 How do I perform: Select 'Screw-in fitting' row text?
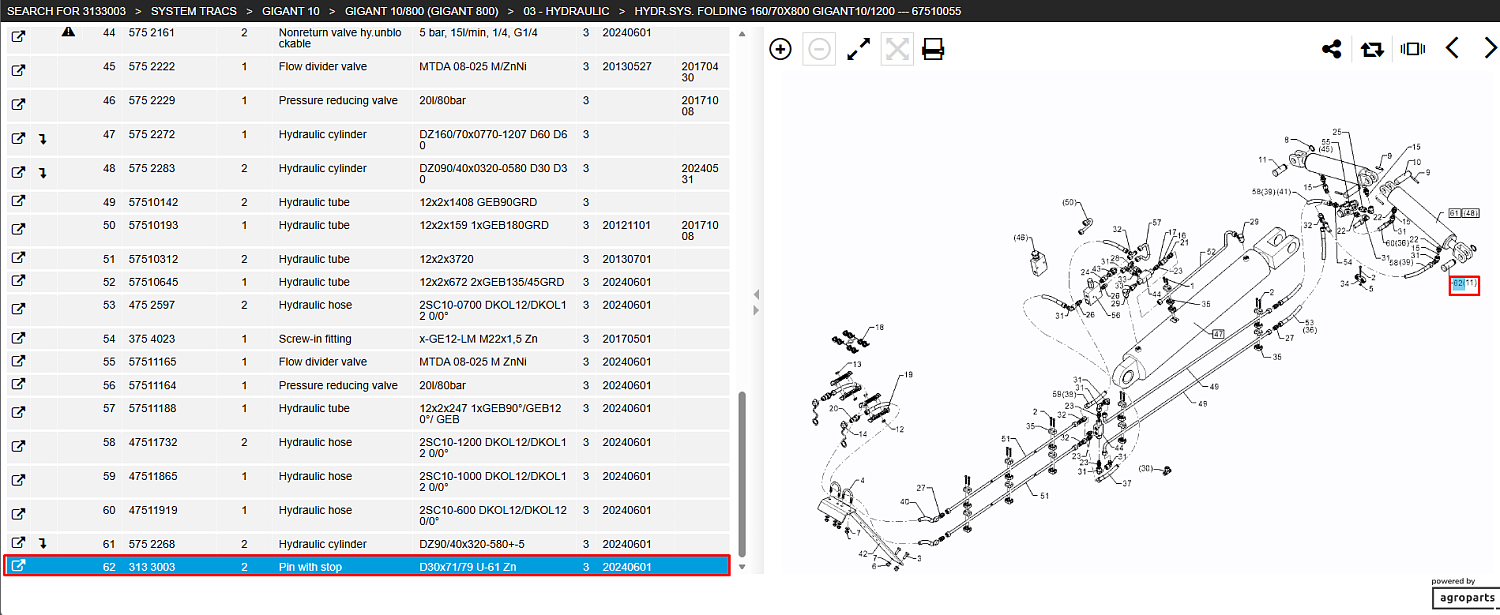pos(315,339)
